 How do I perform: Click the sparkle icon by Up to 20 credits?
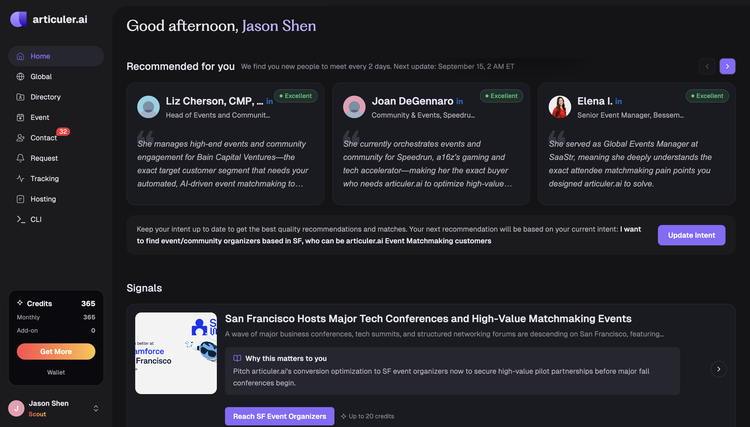click(343, 416)
